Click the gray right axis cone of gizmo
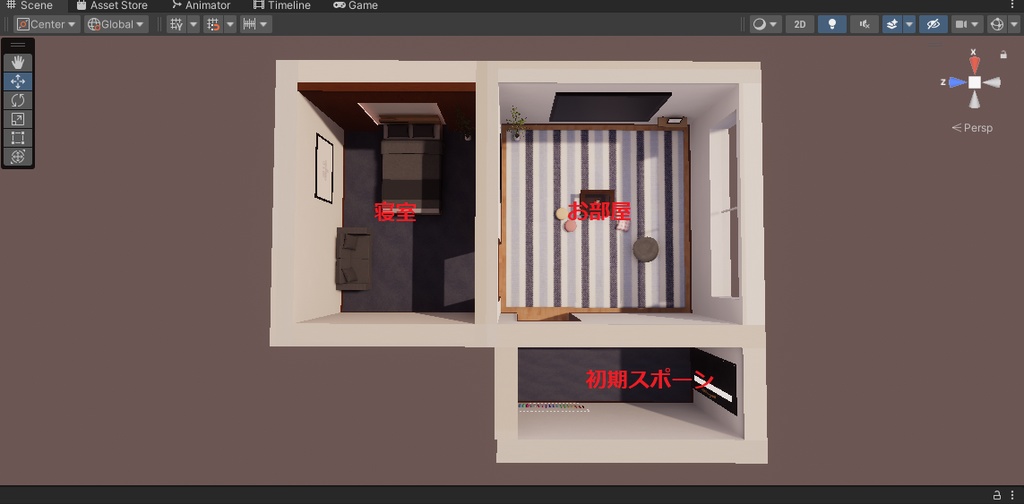 tap(992, 82)
